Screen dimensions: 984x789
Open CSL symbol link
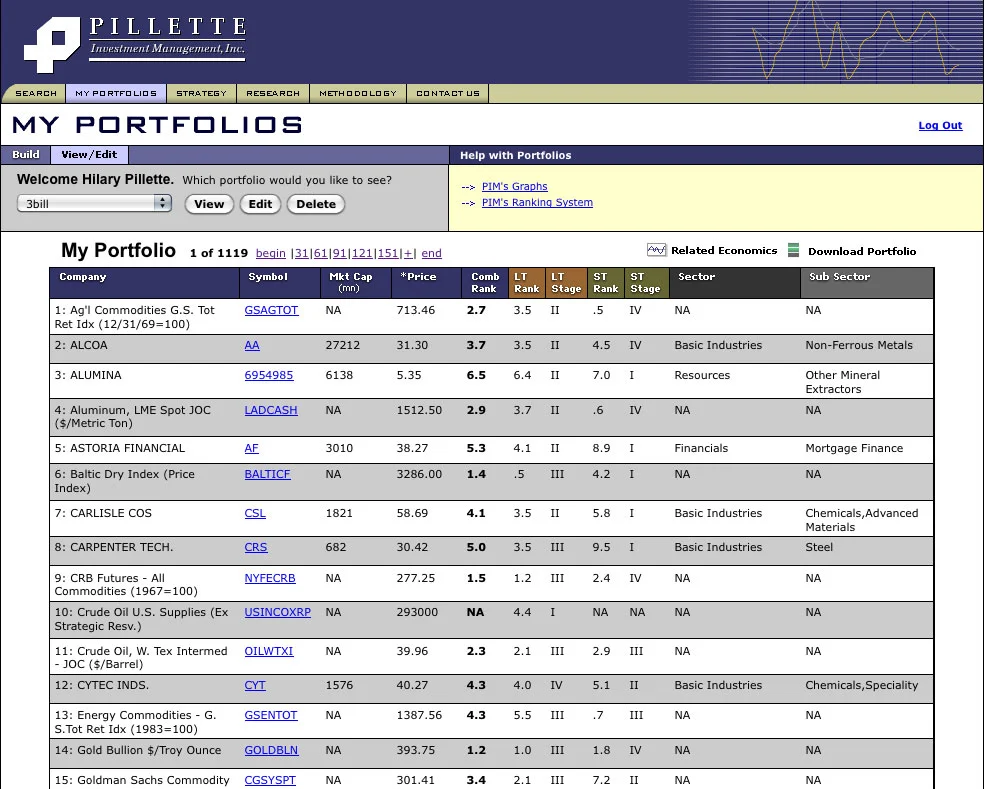coord(255,513)
